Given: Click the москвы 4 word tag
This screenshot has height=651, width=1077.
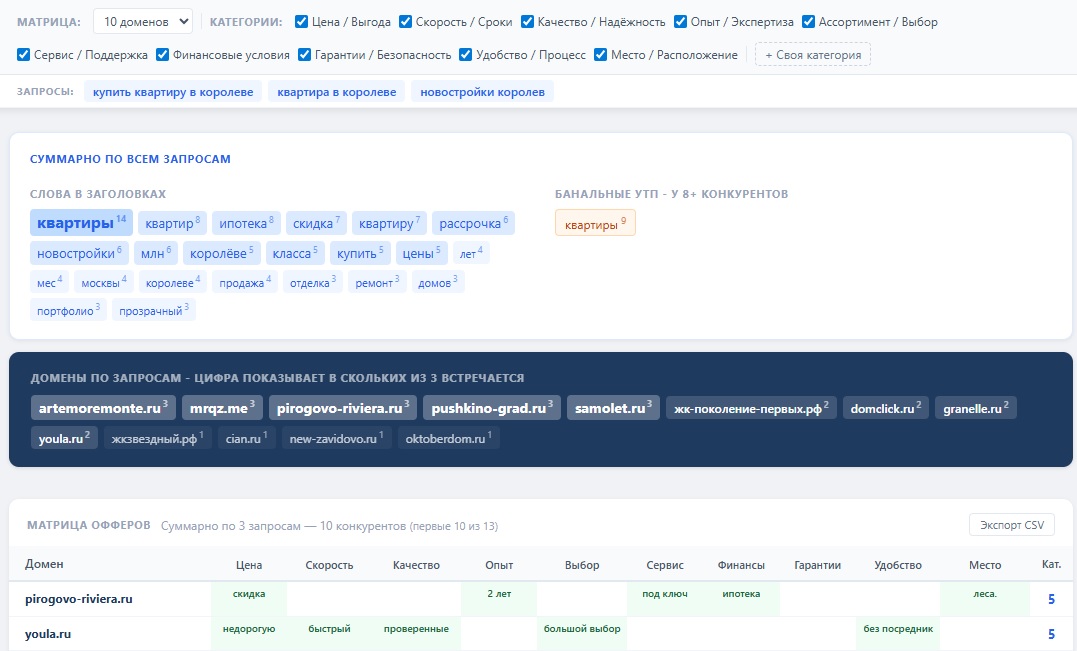Looking at the screenshot, I should point(103,282).
